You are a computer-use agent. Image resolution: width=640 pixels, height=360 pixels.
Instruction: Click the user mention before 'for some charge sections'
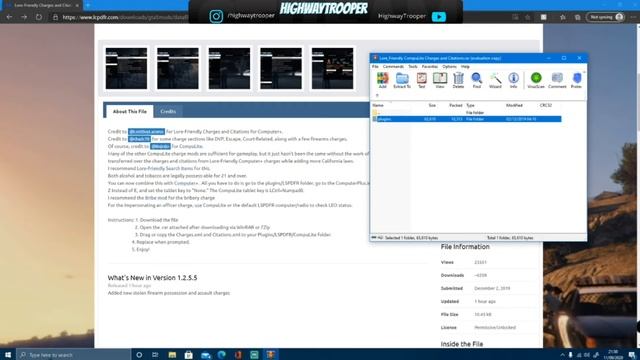click(x=139, y=139)
